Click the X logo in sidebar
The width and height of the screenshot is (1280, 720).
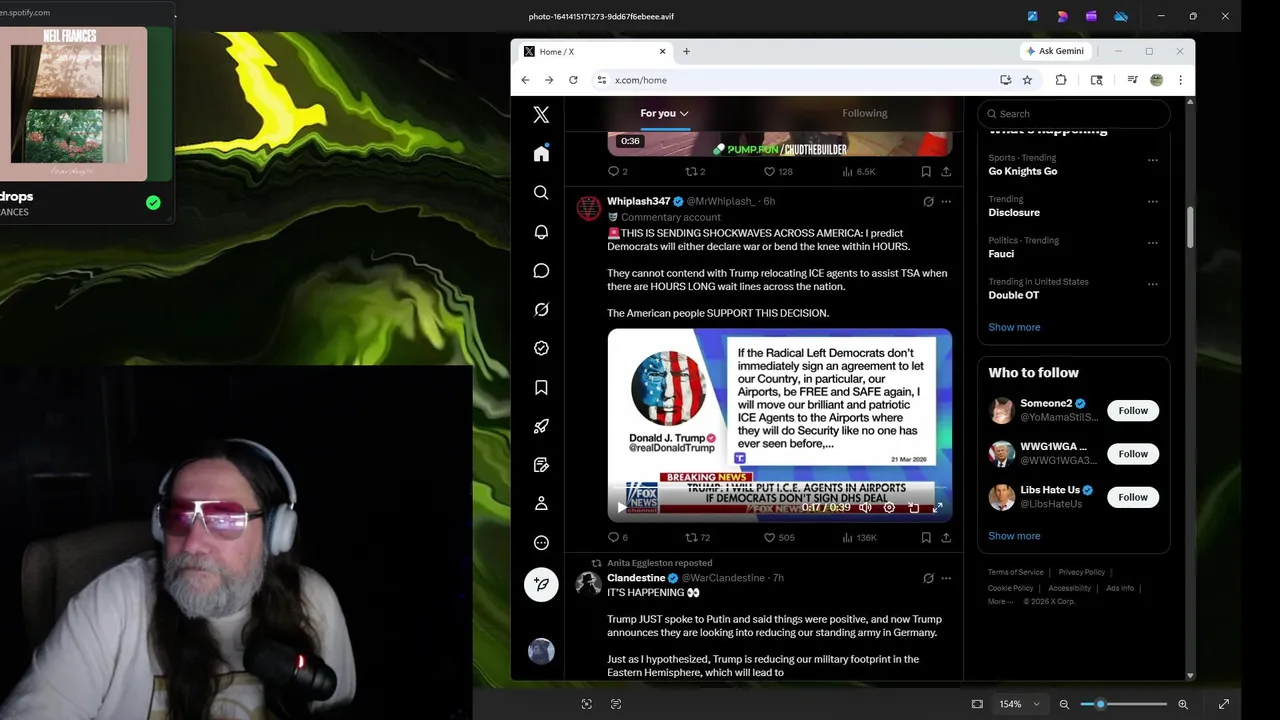tap(541, 114)
